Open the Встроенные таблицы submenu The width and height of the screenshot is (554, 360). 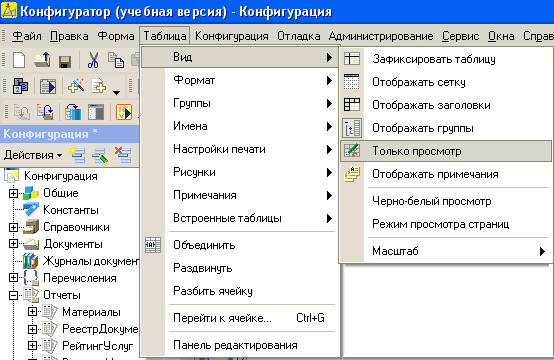(240, 218)
